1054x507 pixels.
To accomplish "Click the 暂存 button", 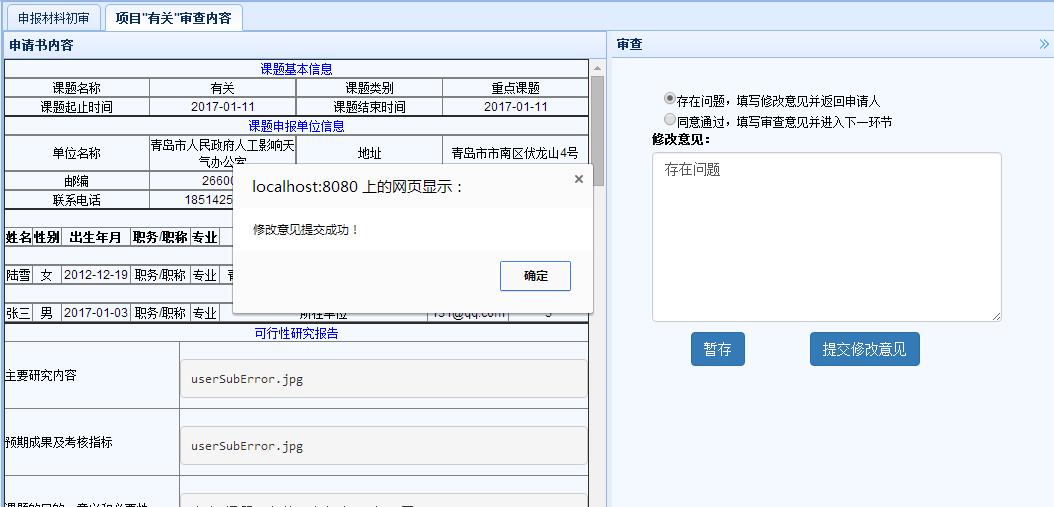I will [x=717, y=349].
